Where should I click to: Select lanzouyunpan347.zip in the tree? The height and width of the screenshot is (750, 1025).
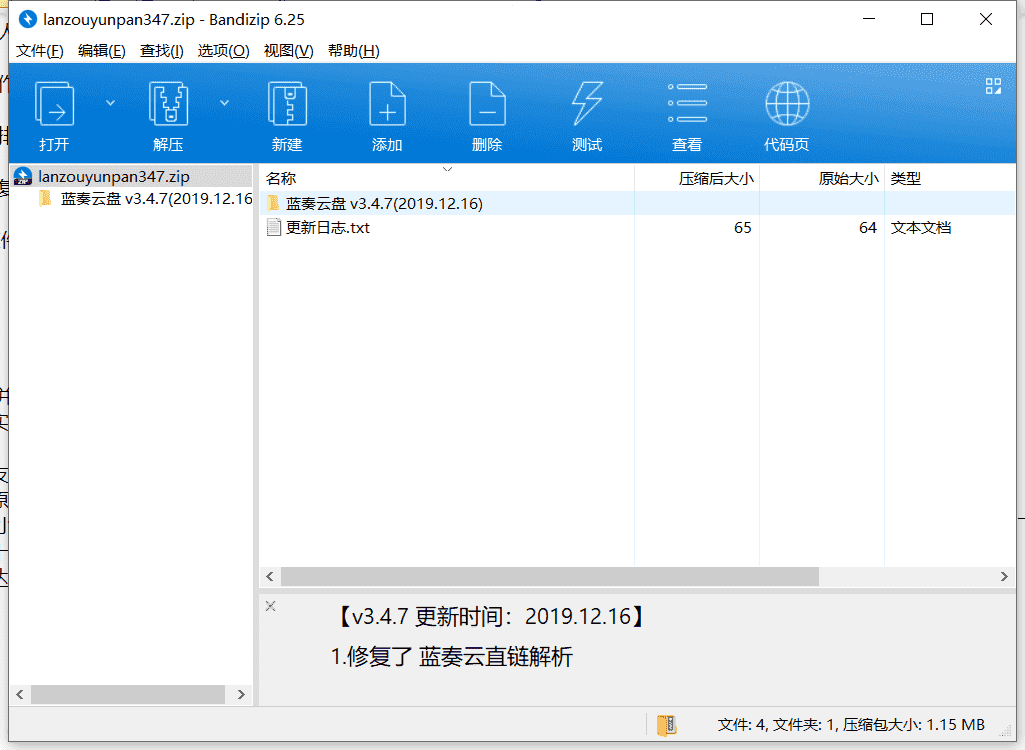coord(114,177)
